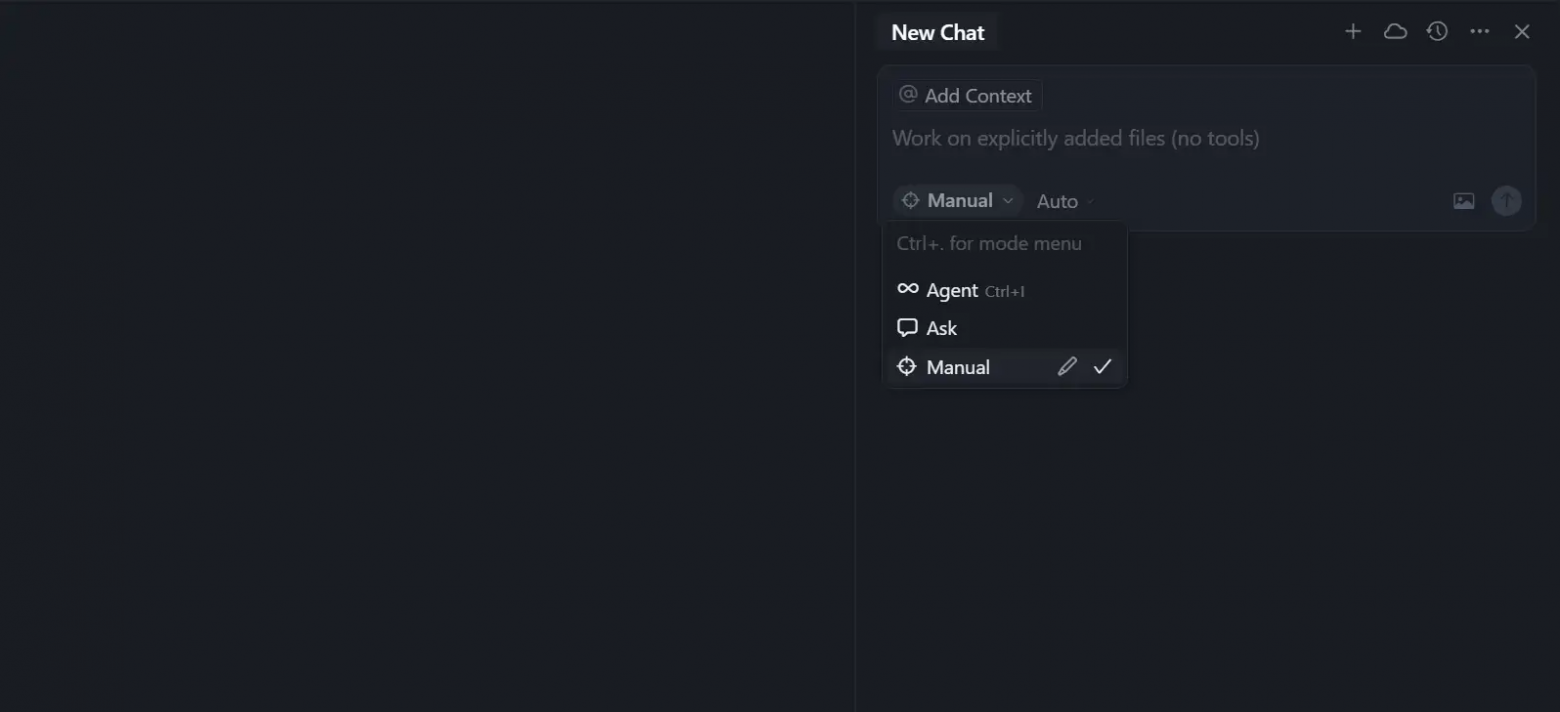This screenshot has height=712, width=1560.
Task: Click the speech bubble icon beside Ask
Action: (x=908, y=328)
